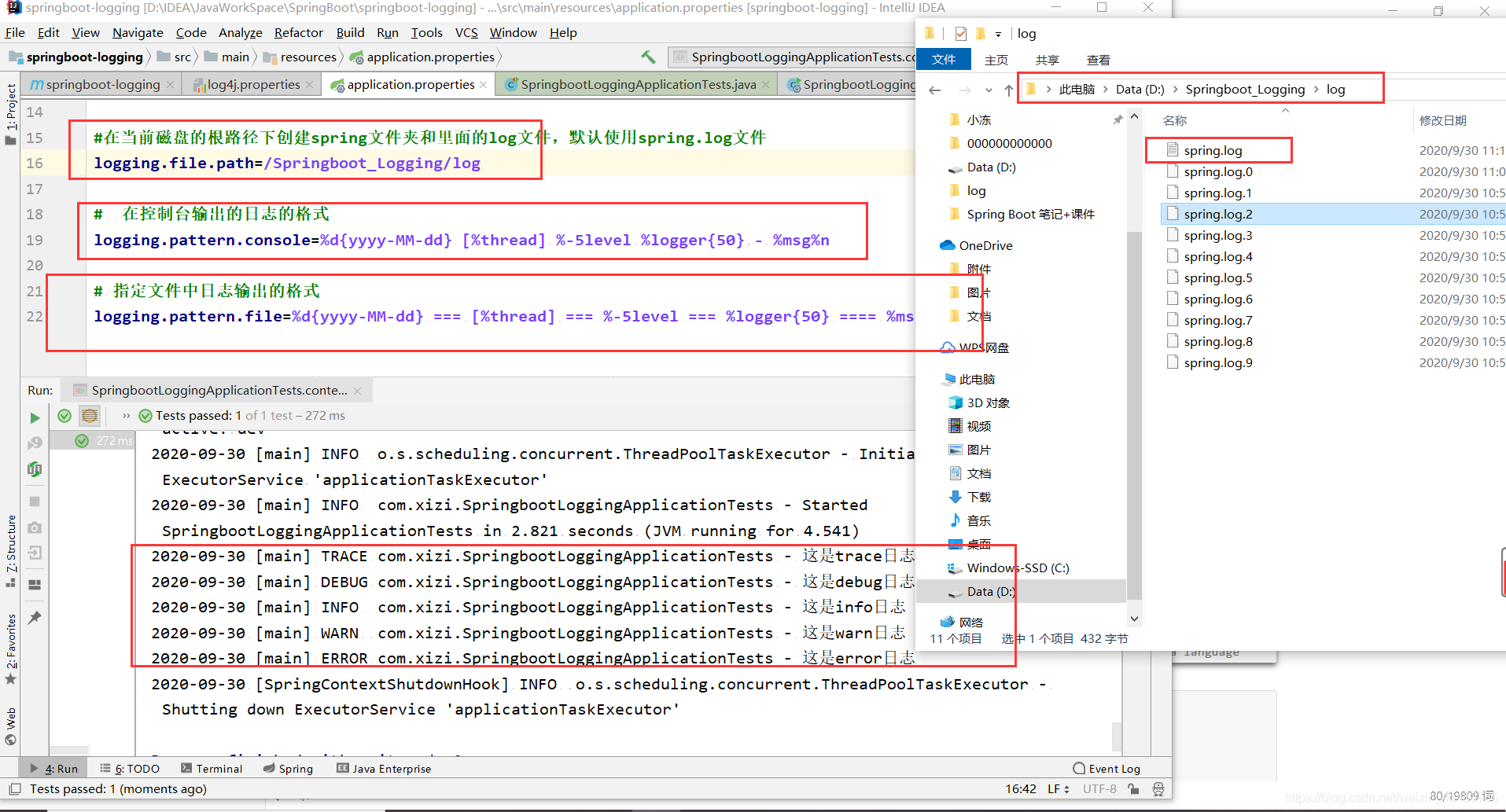Switch to log4j.properties editor tab
The height and width of the screenshot is (812, 1506).
tap(253, 85)
